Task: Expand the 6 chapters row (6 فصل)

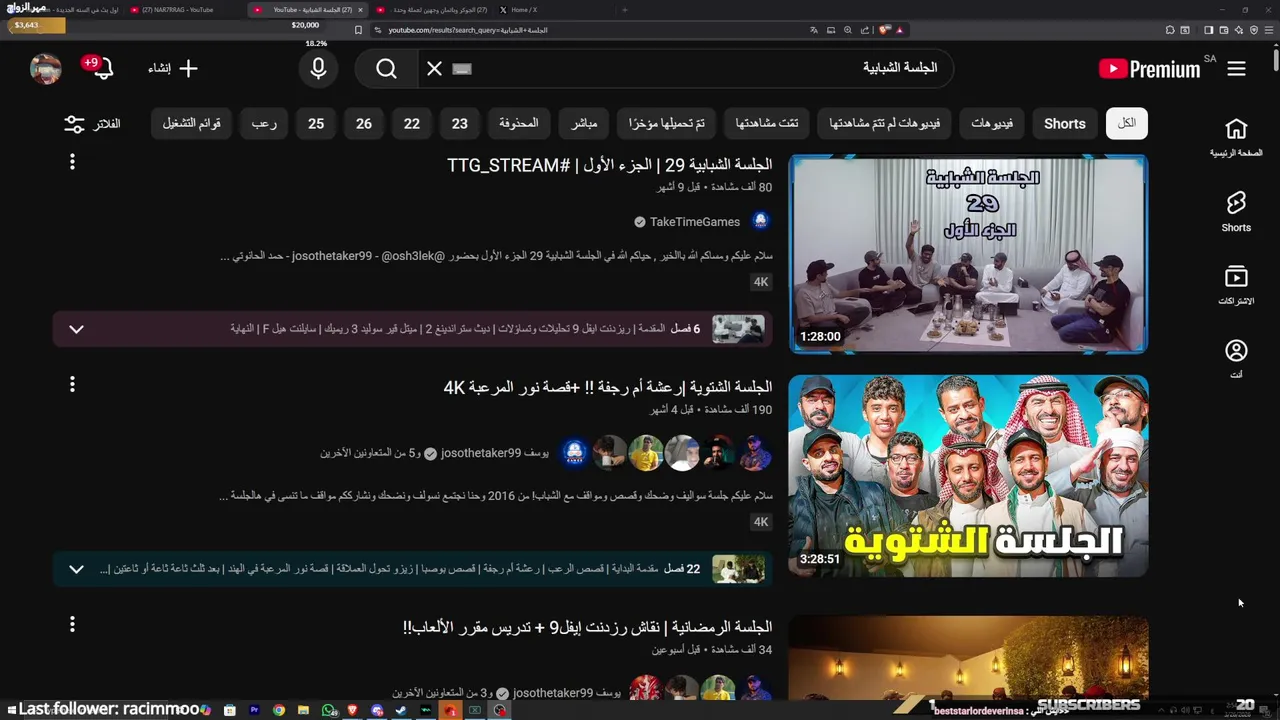Action: (x=412, y=329)
